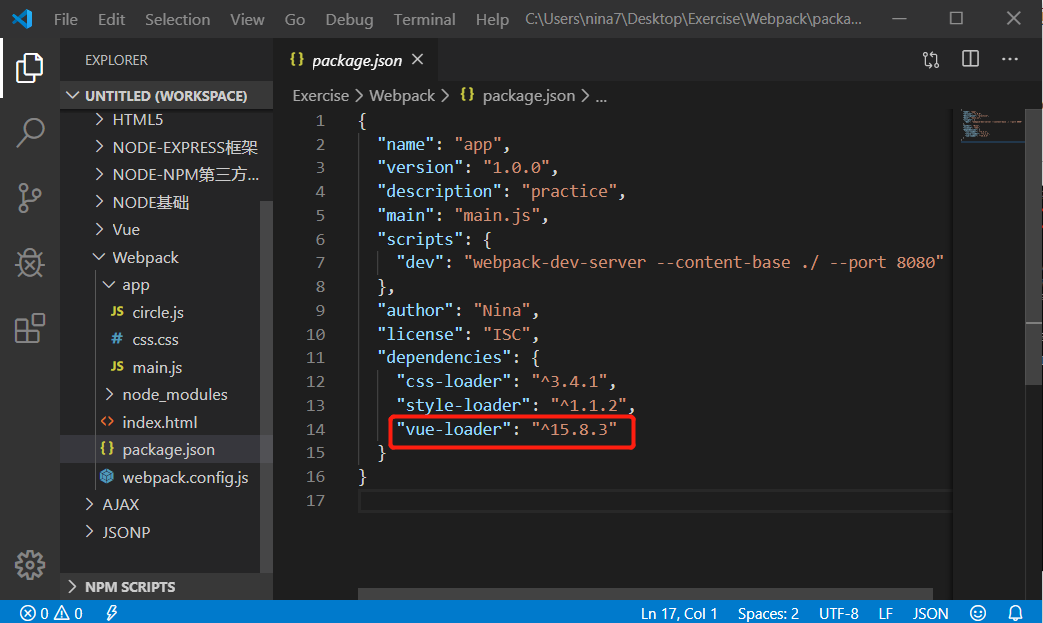
Task: Click package.json in the breadcrumb
Action: pyautogui.click(x=528, y=96)
